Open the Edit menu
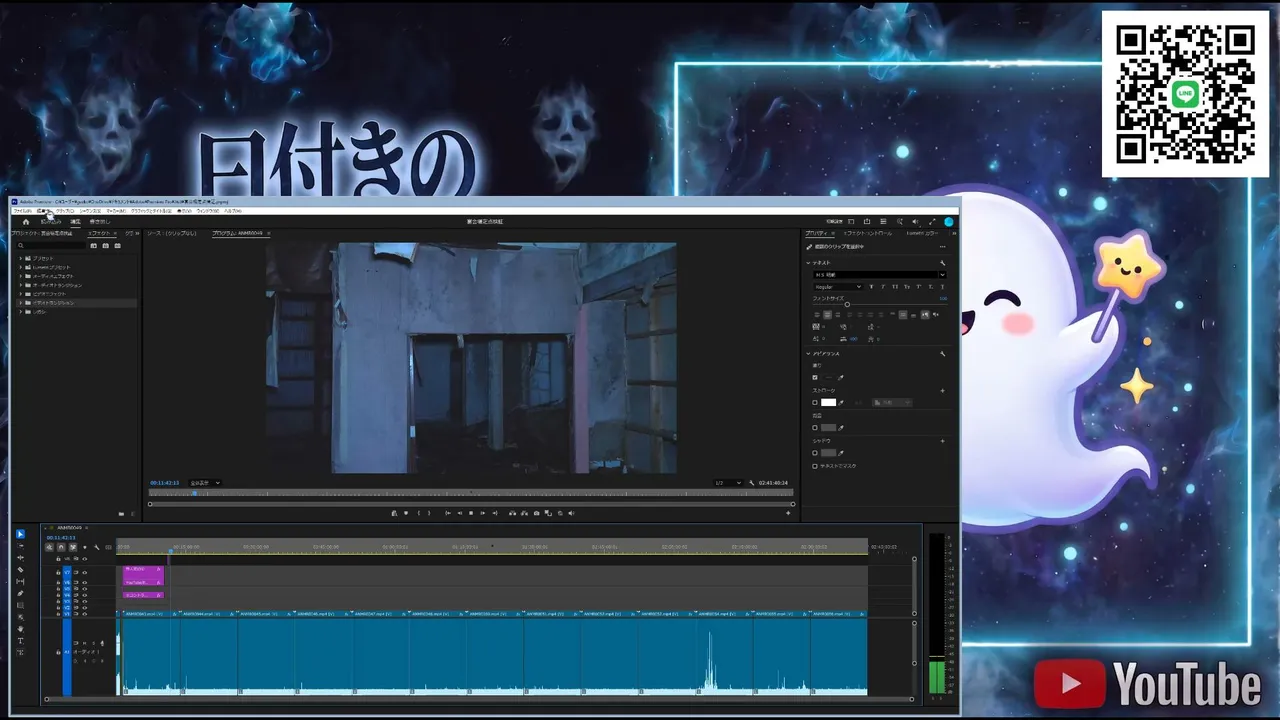1280x720 pixels. [x=43, y=211]
